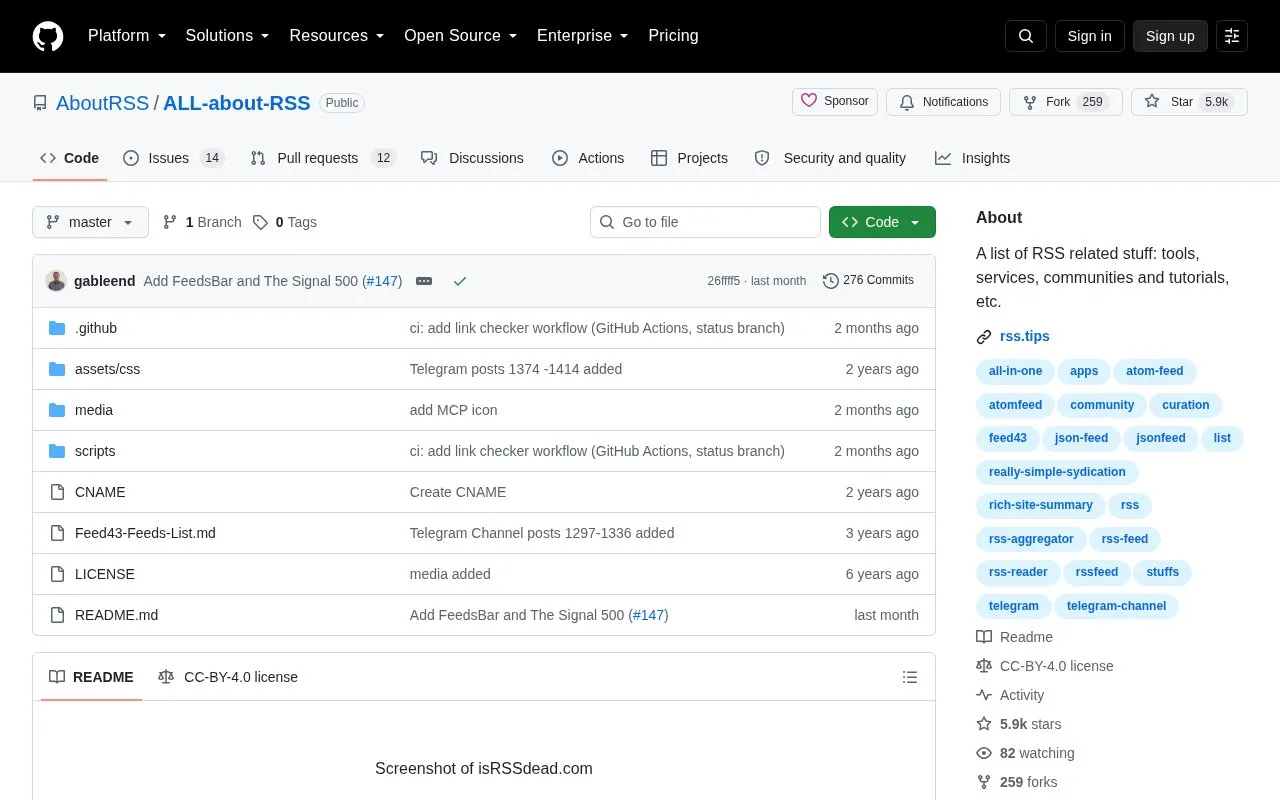Open the Actions tab
The width and height of the screenshot is (1280, 800).
pyautogui.click(x=588, y=158)
